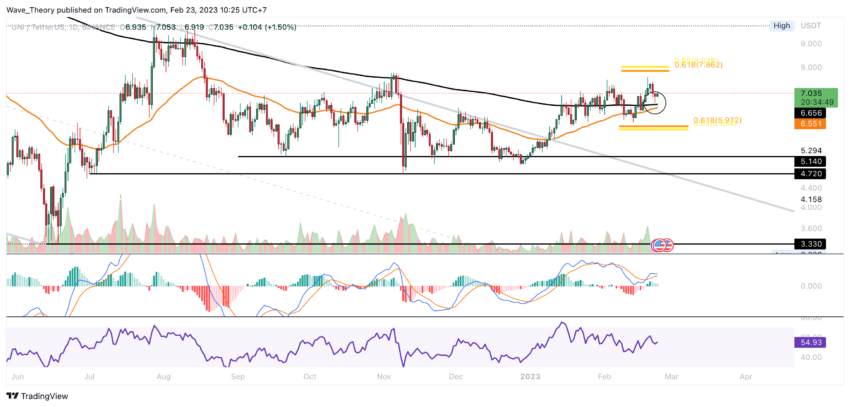Click the Sep label on time axis
The image size is (850, 407).
click(236, 375)
